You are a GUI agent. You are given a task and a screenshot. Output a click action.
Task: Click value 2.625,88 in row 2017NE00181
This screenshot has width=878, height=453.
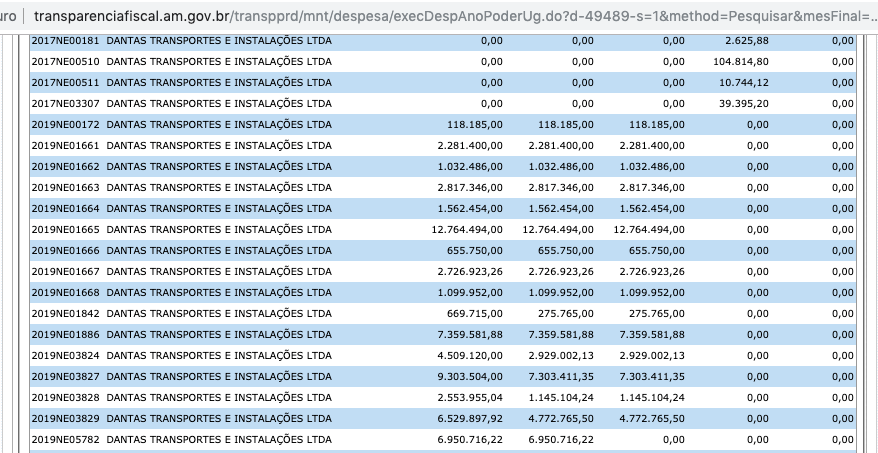tap(746, 41)
